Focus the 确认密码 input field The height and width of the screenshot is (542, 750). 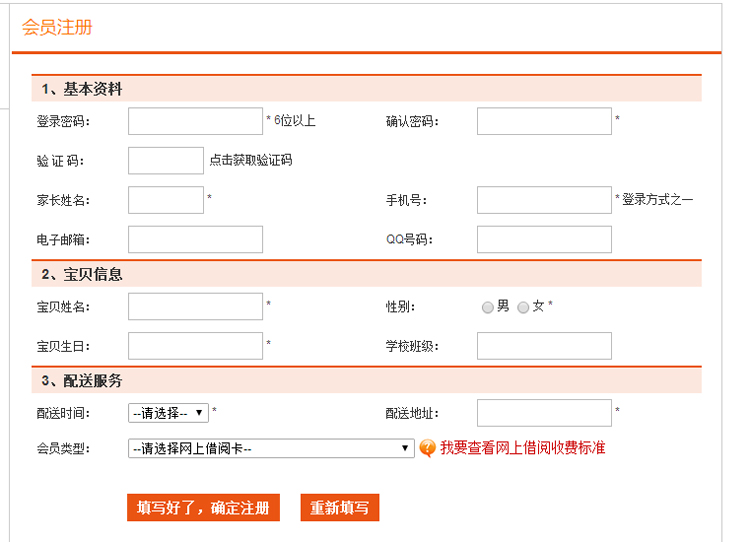544,121
